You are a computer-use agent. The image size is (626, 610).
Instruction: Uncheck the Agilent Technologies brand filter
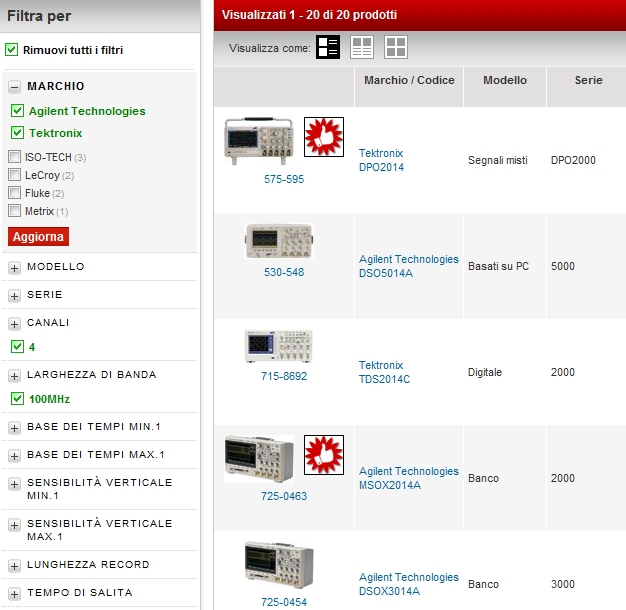(x=17, y=111)
